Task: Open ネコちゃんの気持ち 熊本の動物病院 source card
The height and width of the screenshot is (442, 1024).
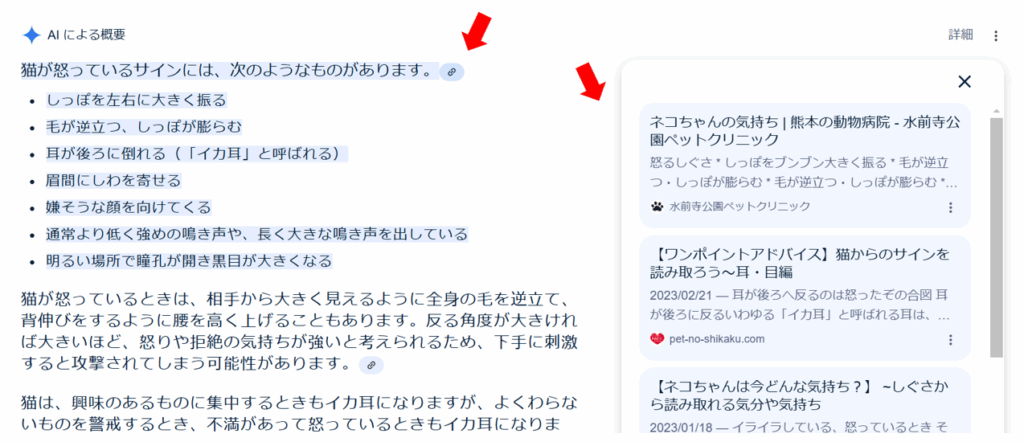Action: coord(805,165)
